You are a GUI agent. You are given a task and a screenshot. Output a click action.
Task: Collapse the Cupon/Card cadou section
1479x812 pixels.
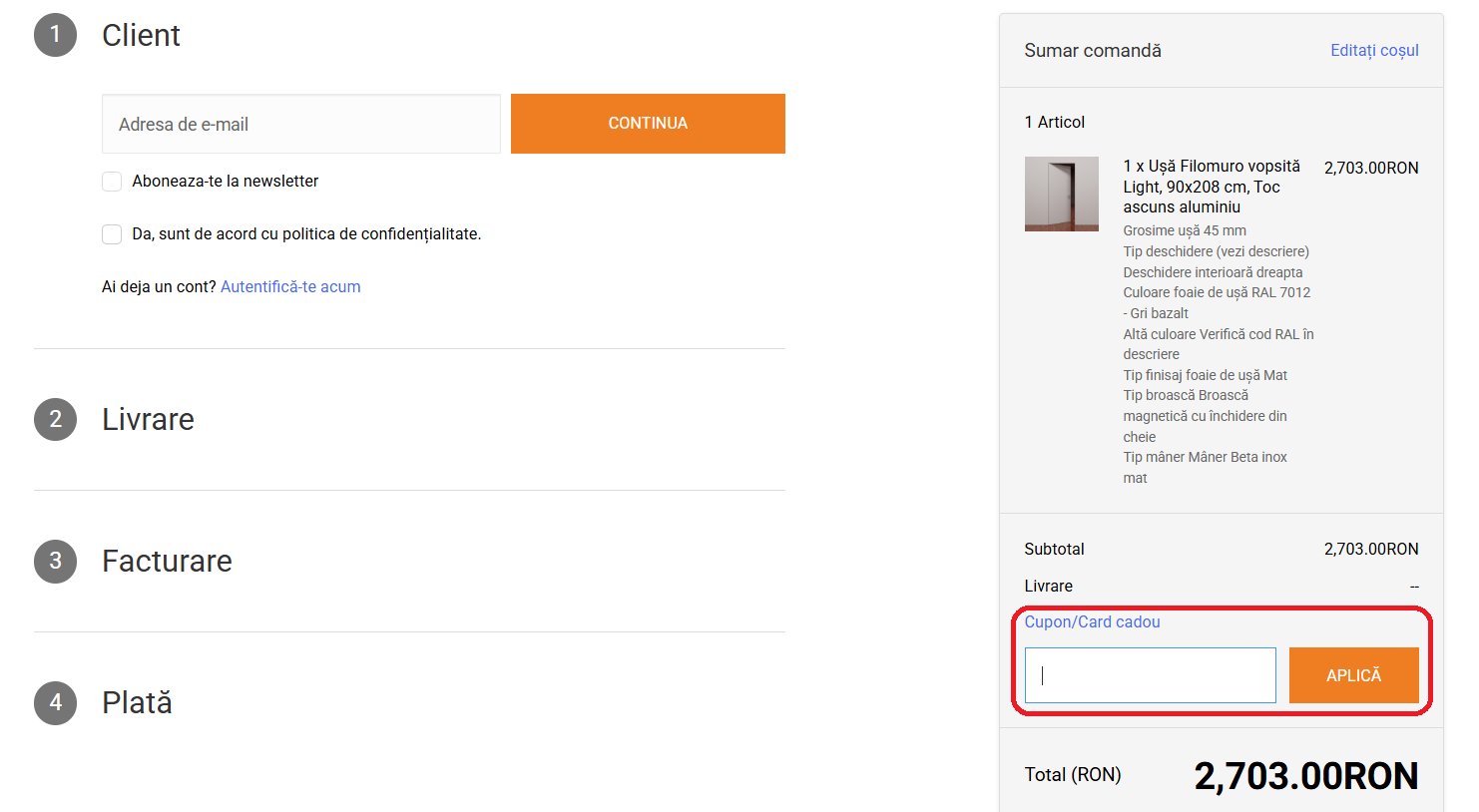[x=1092, y=622]
